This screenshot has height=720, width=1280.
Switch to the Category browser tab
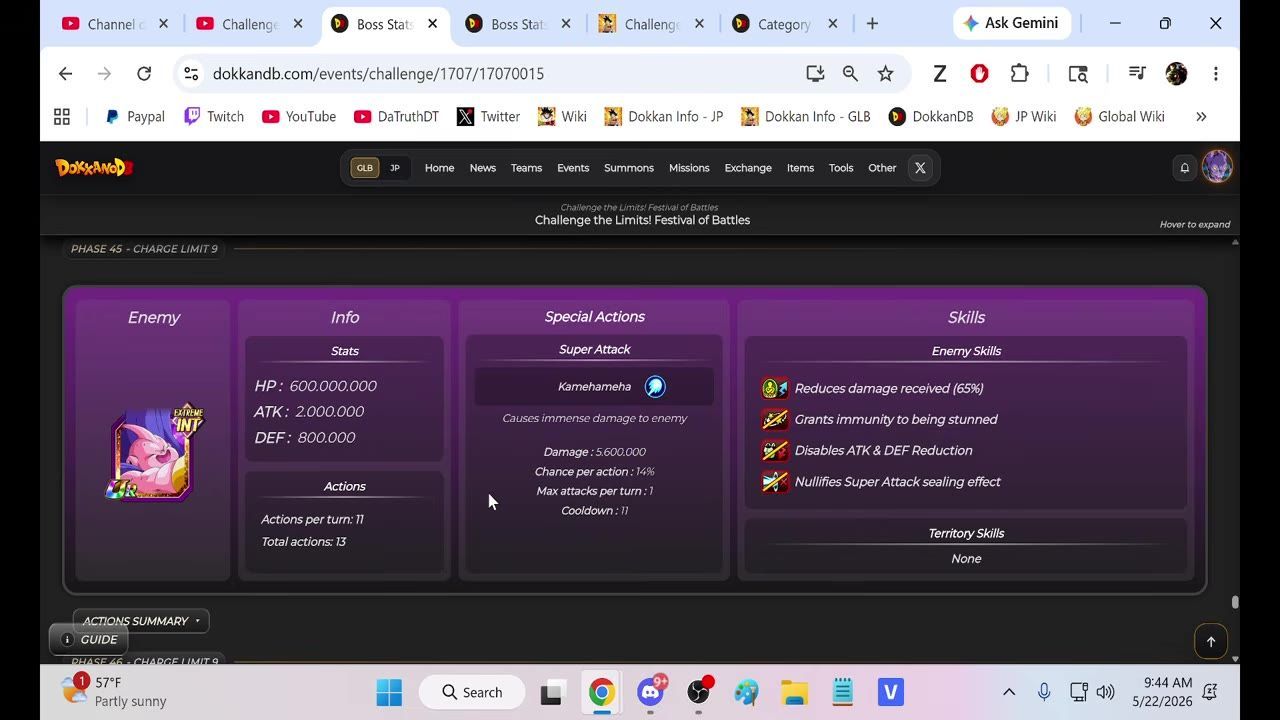(785, 24)
